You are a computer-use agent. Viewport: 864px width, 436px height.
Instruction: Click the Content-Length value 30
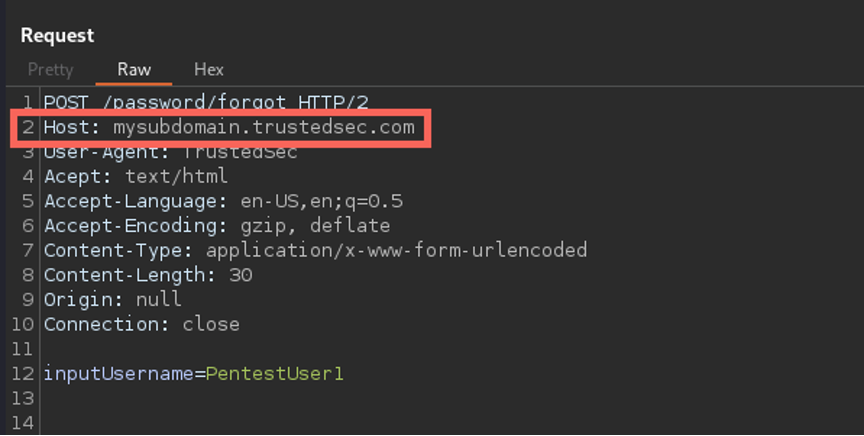coord(241,275)
